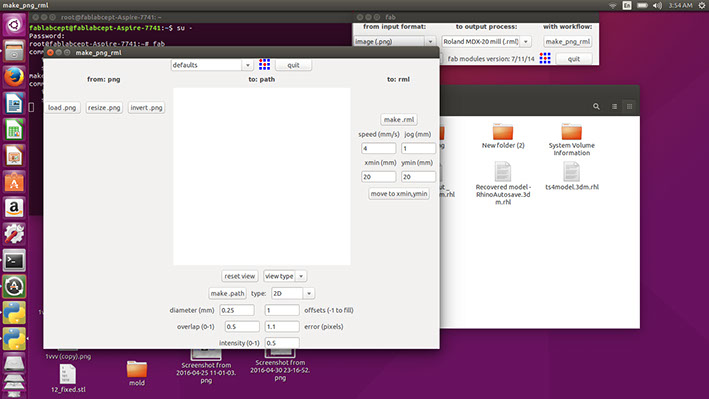709x399 pixels.
Task: Click reset view button
Action: tap(240, 276)
